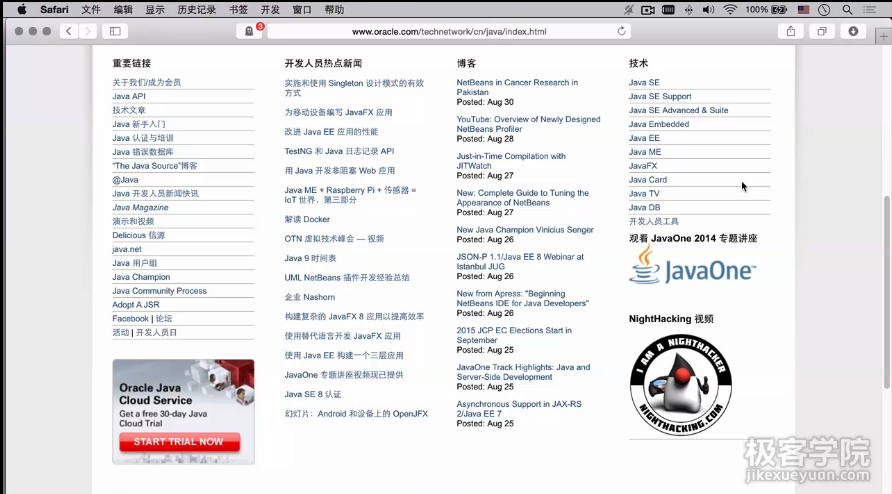Open the Java Community Process link

coord(159,291)
